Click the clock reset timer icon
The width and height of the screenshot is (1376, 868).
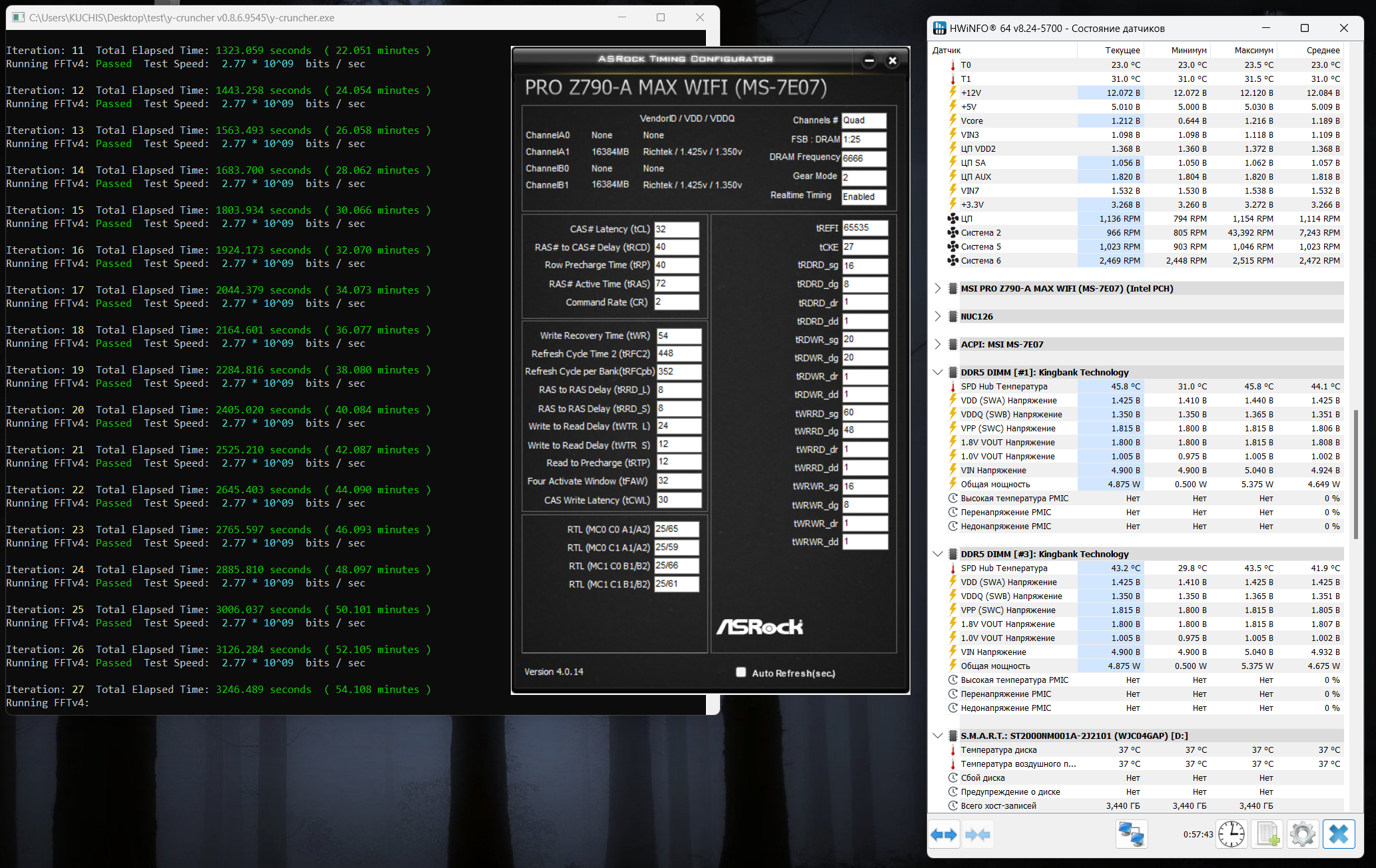1231,834
